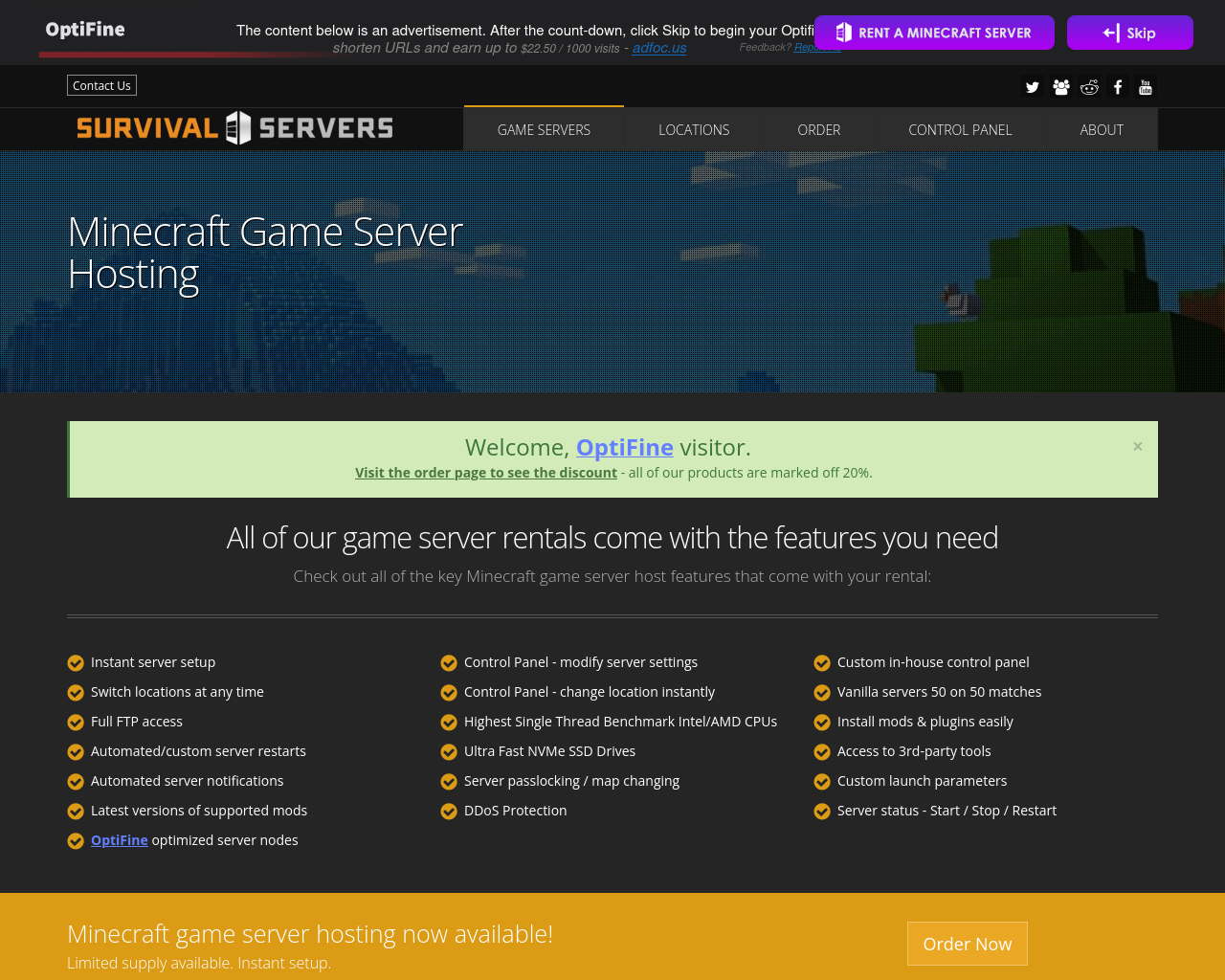Click "All of our game server rentals" heading

612,538
